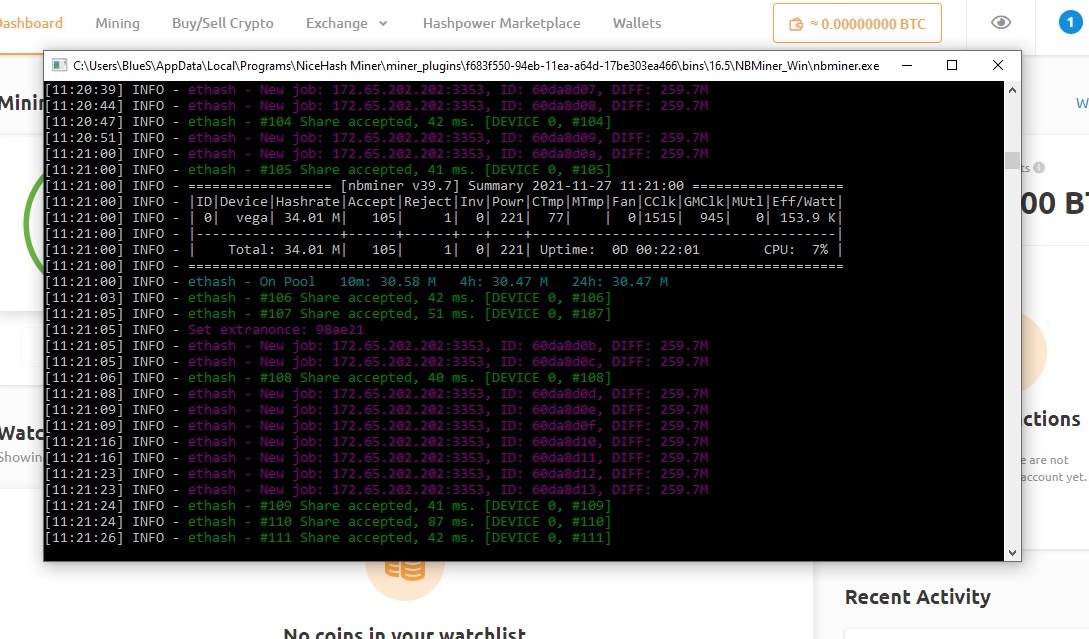Click the wallet icon beside BTC balance
This screenshot has height=639, width=1089.
797,24
